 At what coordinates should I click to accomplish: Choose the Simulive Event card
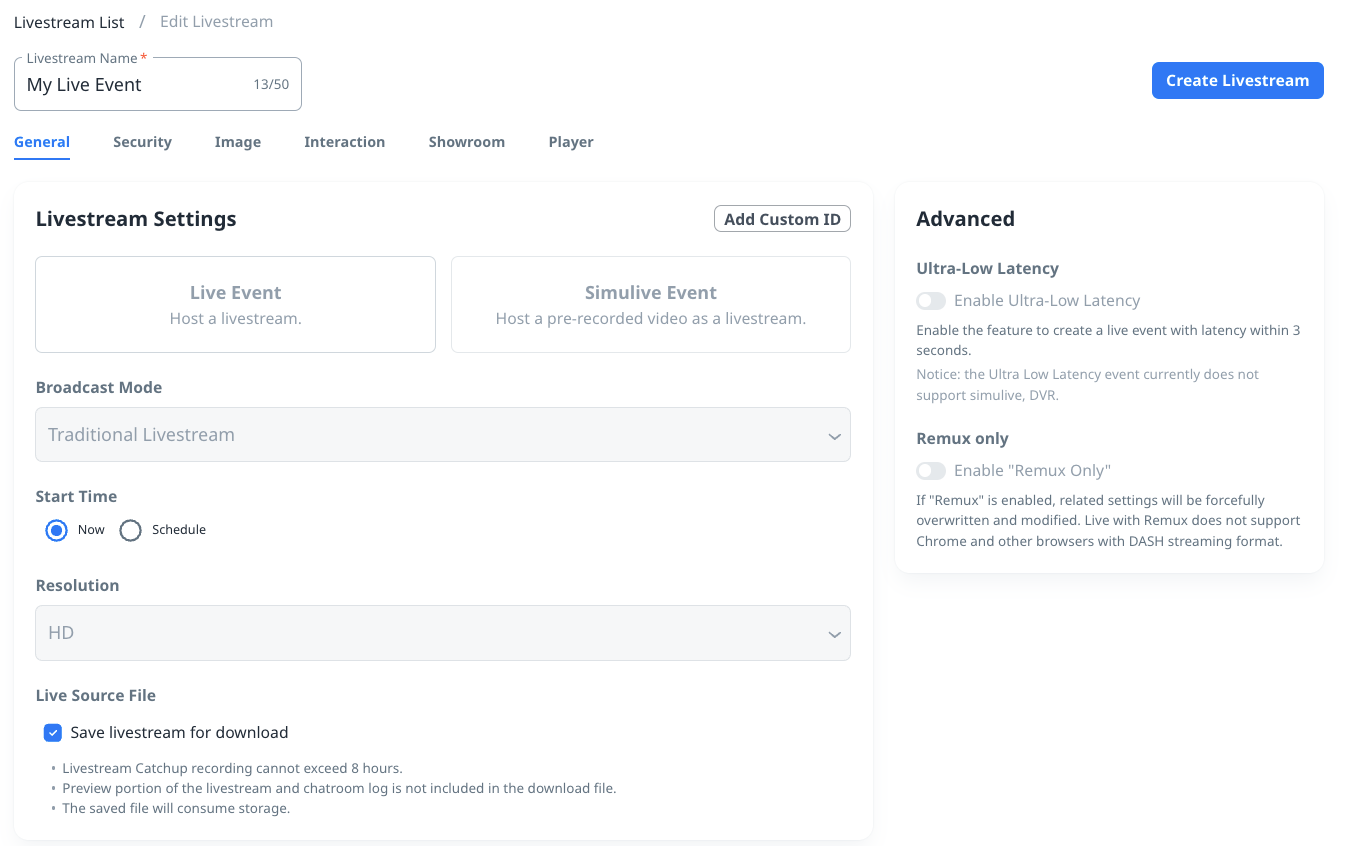click(650, 305)
